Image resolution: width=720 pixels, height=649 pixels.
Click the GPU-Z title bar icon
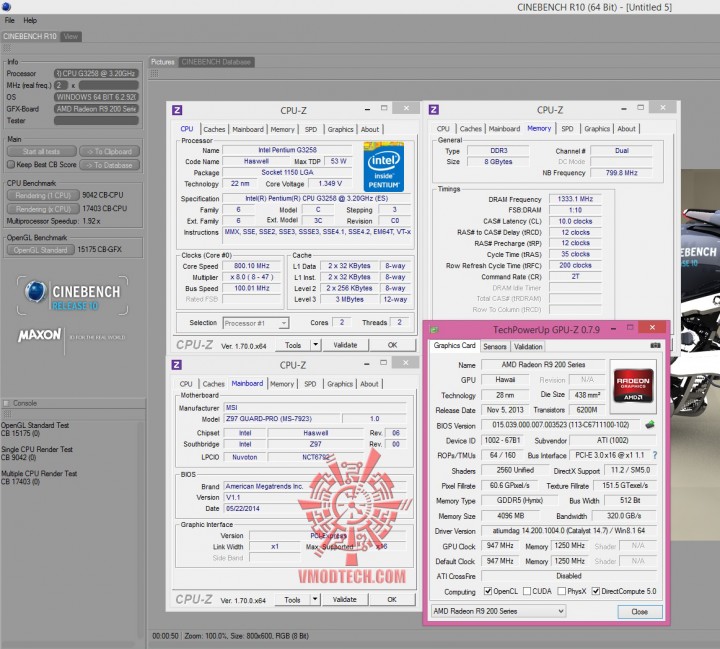click(x=434, y=329)
